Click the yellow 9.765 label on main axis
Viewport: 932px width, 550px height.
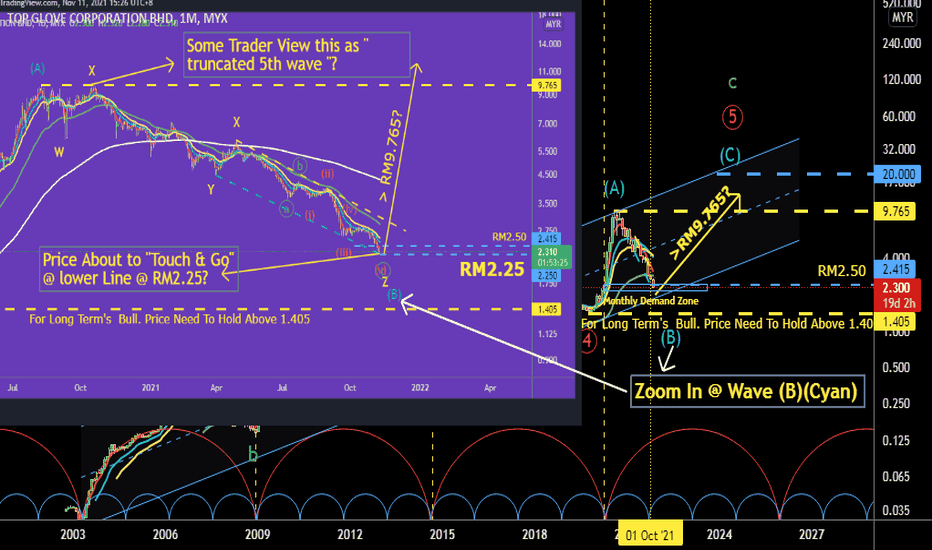[x=898, y=211]
